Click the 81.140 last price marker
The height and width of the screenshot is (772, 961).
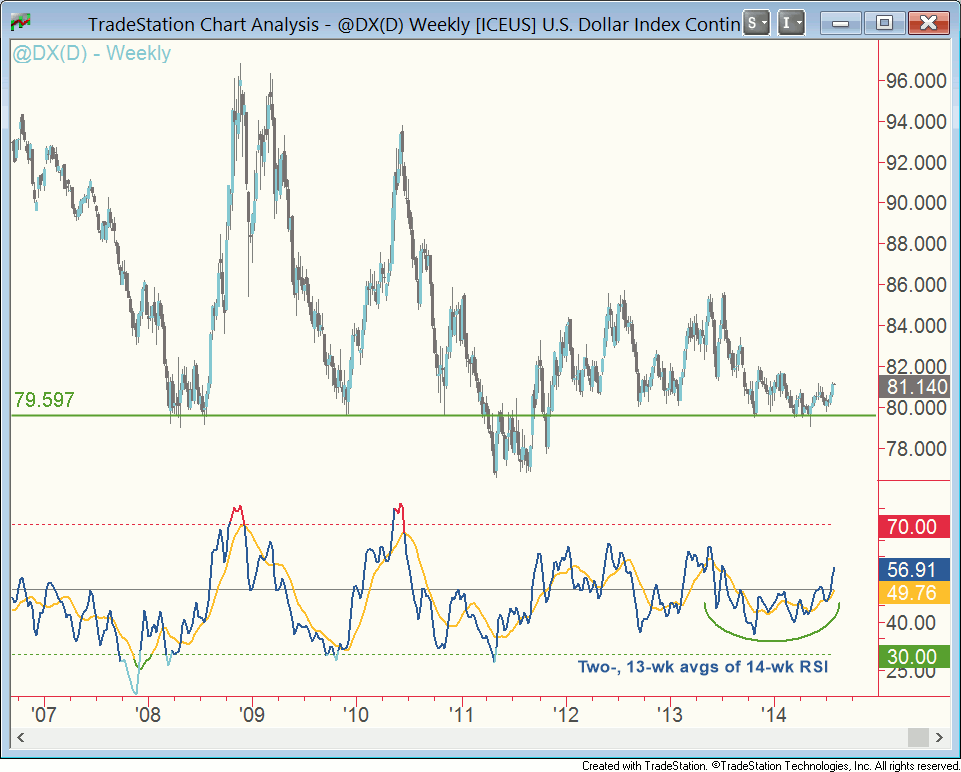point(912,388)
